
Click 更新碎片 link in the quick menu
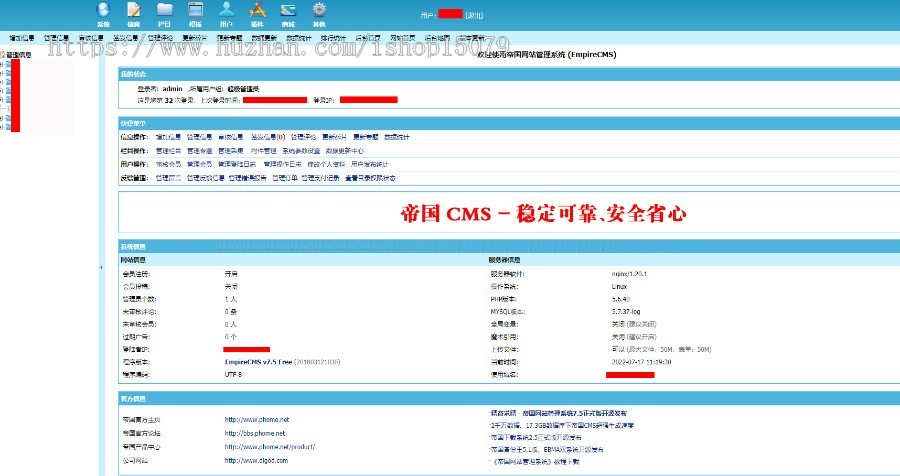(x=334, y=137)
